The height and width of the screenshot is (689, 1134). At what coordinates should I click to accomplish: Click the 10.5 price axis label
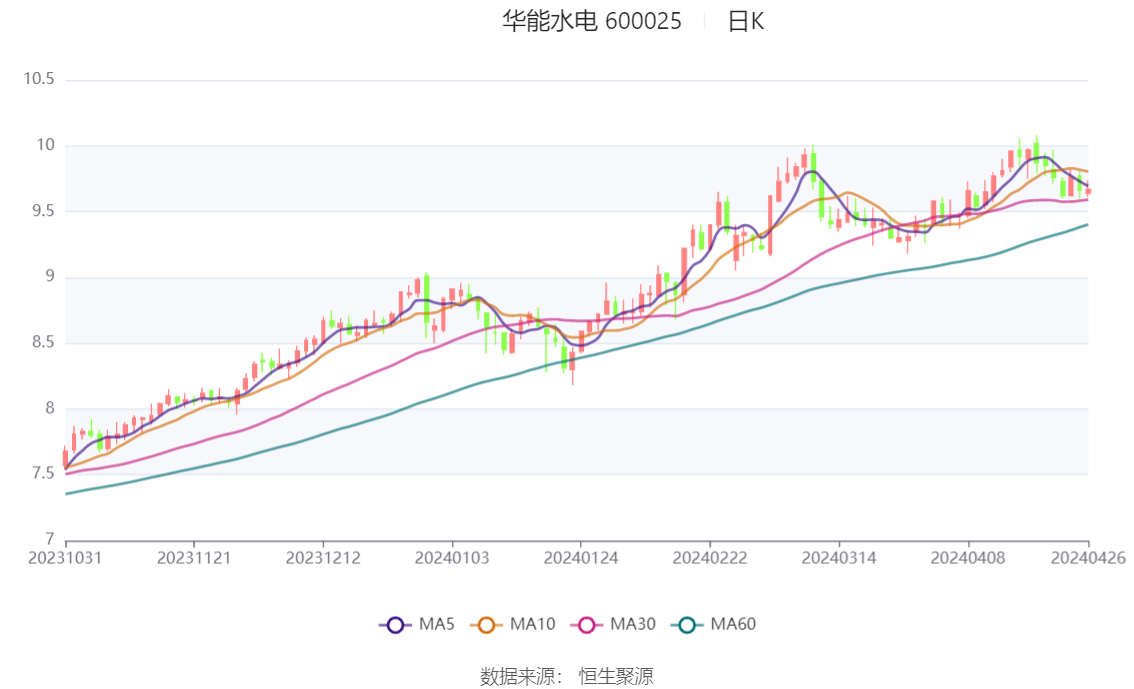pyautogui.click(x=39, y=79)
